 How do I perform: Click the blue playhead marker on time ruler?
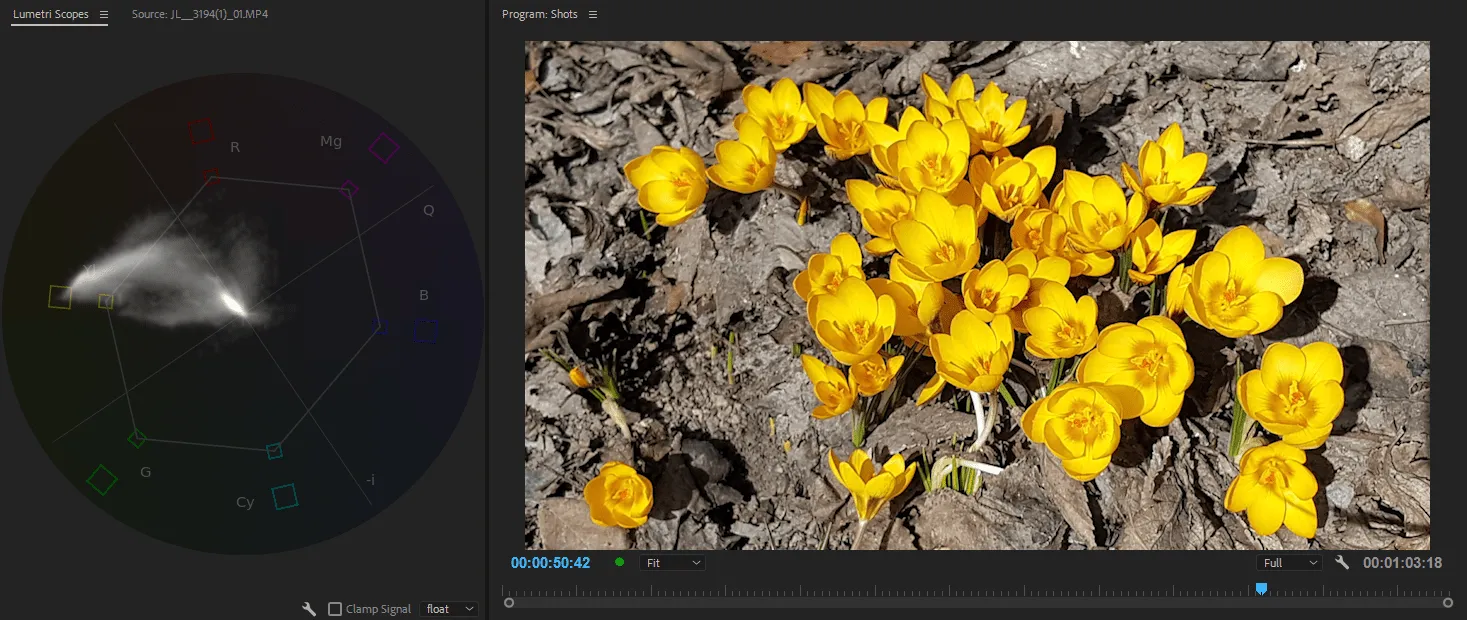1261,589
